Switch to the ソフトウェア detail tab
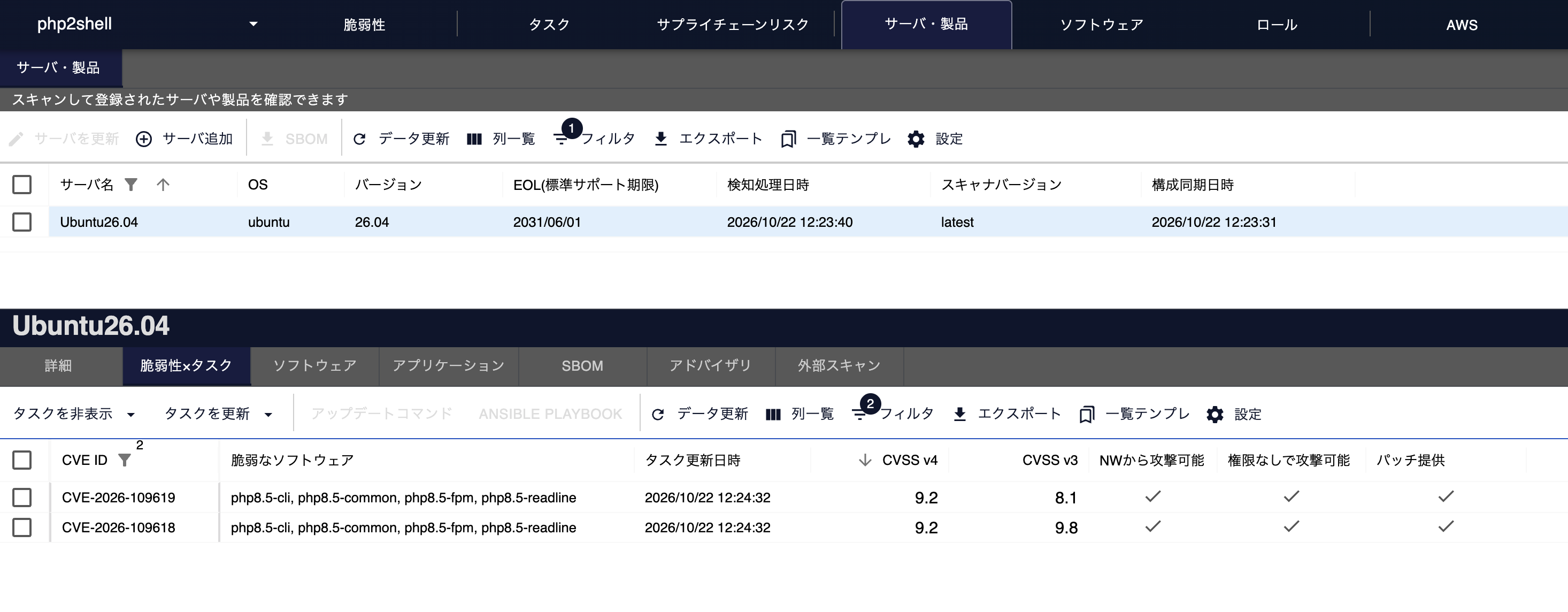The width and height of the screenshot is (1568, 612). coord(314,365)
